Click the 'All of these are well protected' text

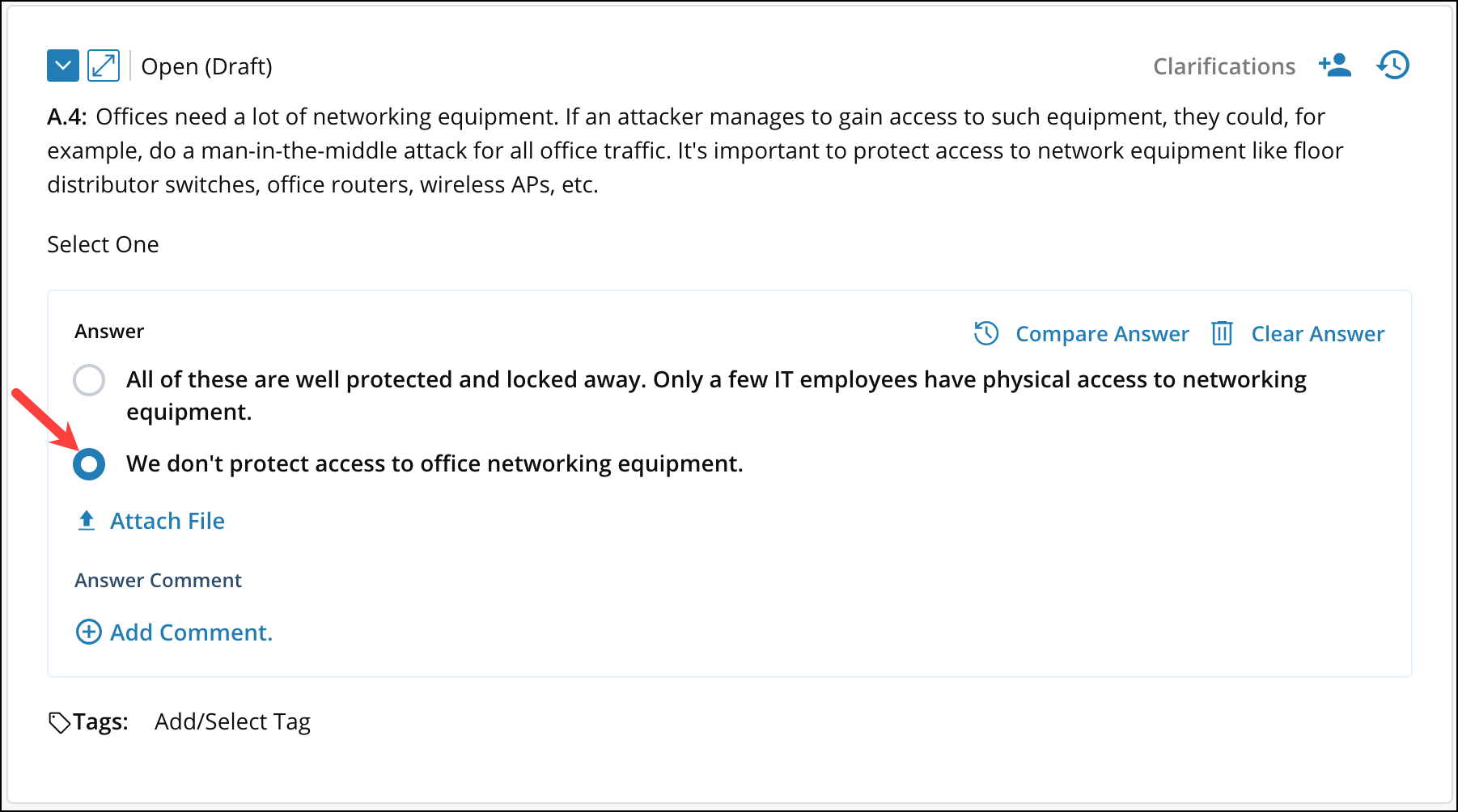(715, 380)
